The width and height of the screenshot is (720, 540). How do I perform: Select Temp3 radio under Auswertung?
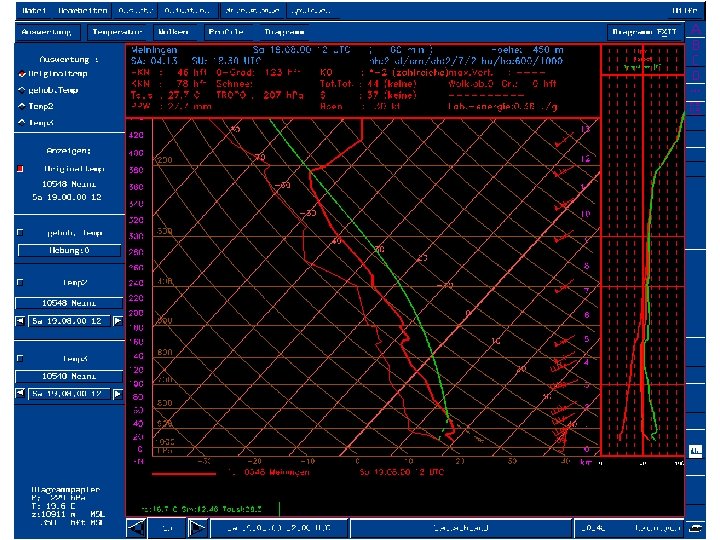[x=22, y=122]
